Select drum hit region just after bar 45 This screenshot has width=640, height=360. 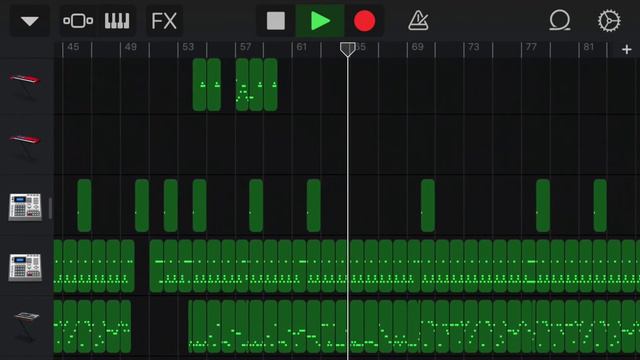(84, 205)
